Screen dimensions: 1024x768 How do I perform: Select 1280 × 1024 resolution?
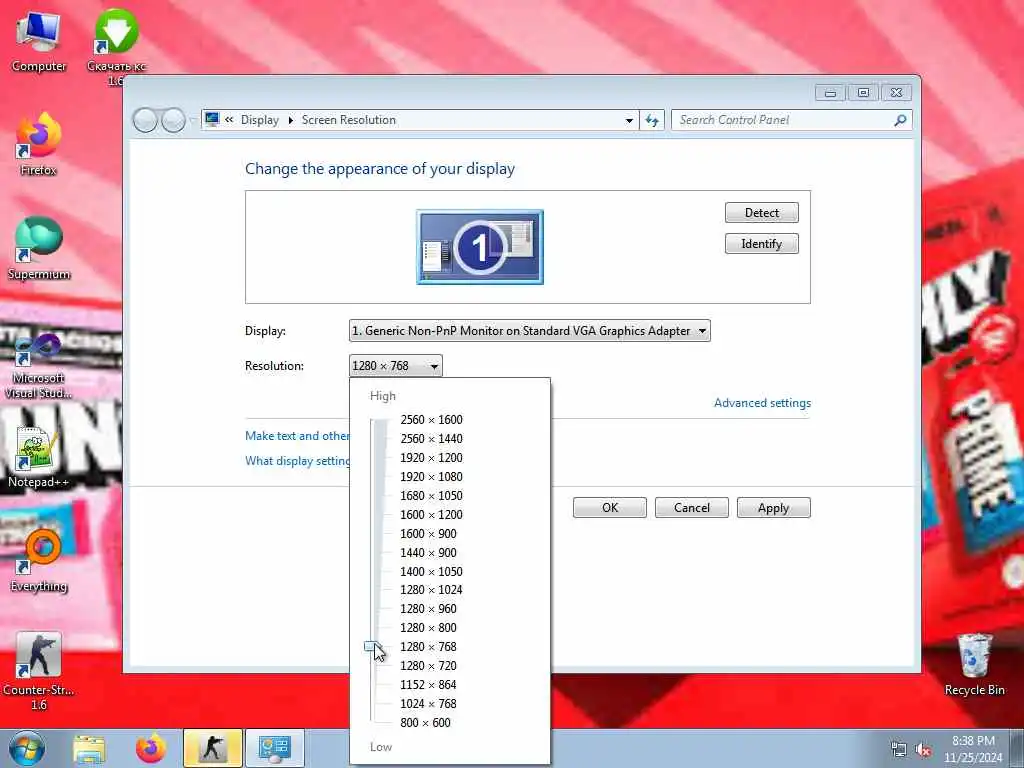tap(431, 590)
